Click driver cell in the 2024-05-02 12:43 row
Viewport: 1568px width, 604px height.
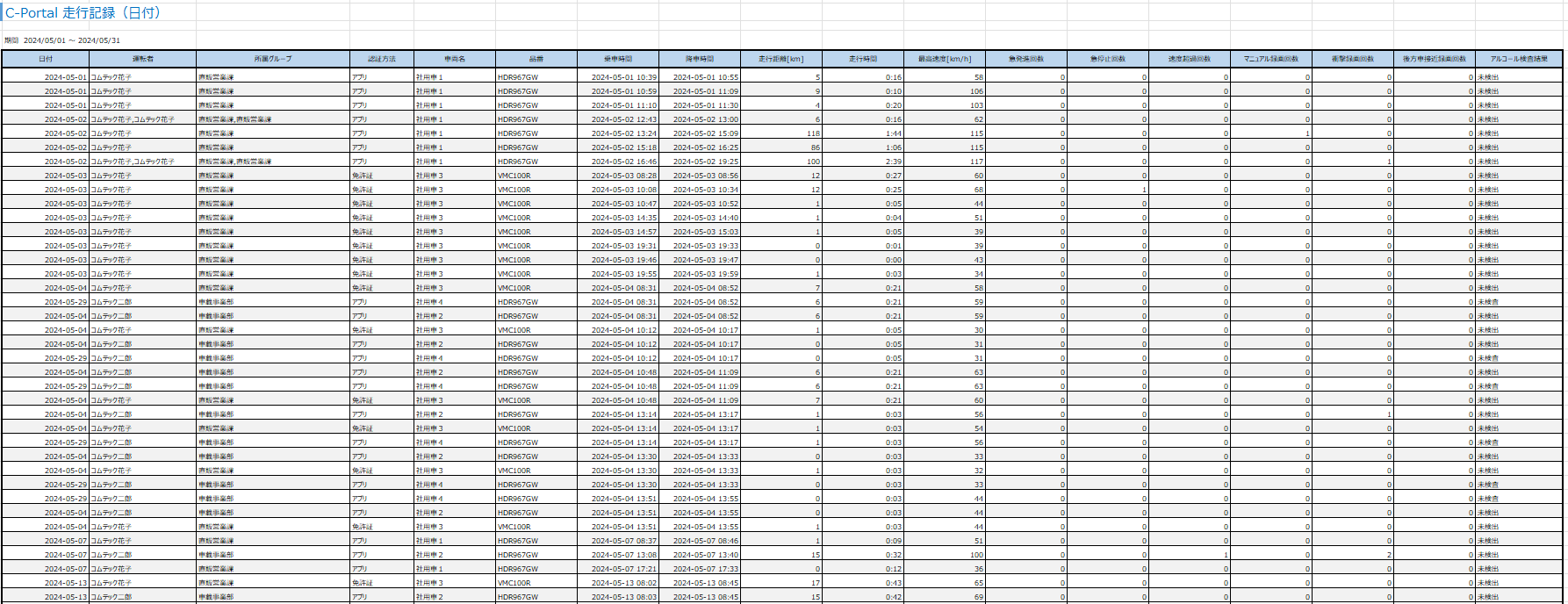(x=143, y=119)
